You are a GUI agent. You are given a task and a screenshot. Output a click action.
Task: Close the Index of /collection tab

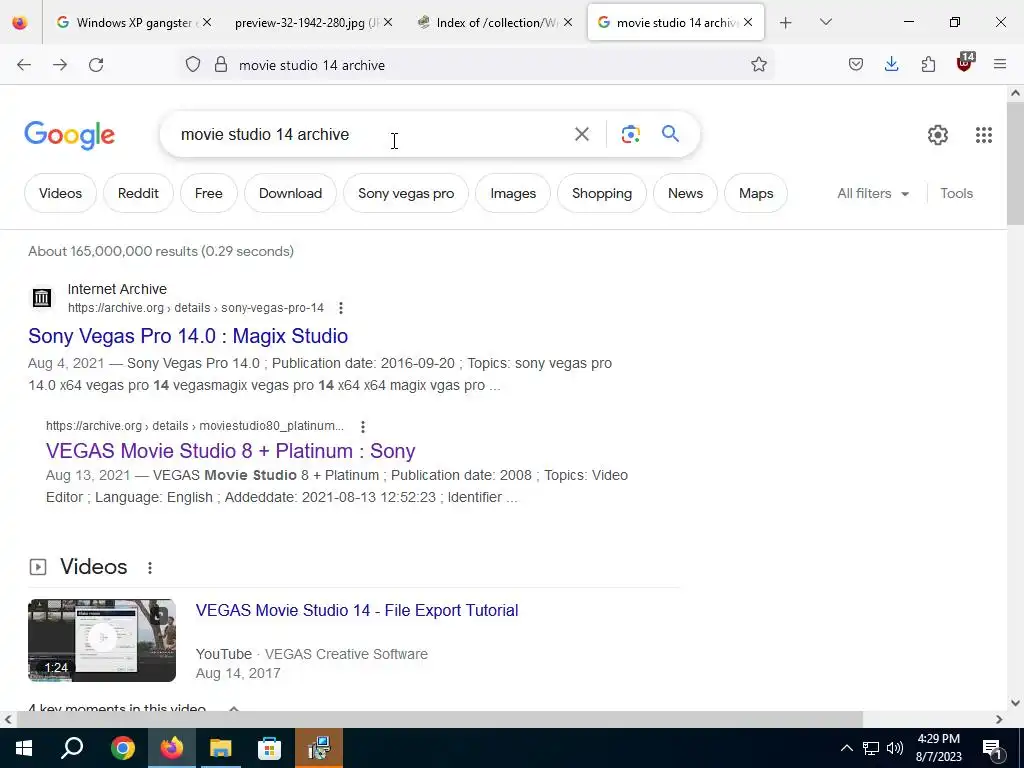coord(568,23)
